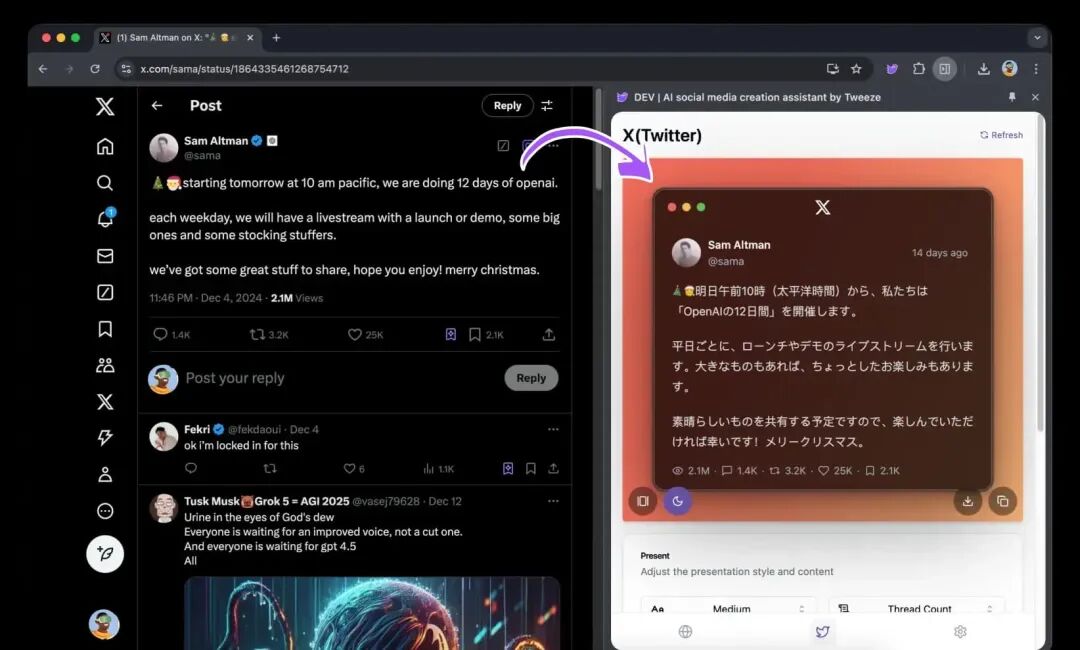The image size is (1080, 650).
Task: Bookmark this page with the star icon
Action: point(856,69)
